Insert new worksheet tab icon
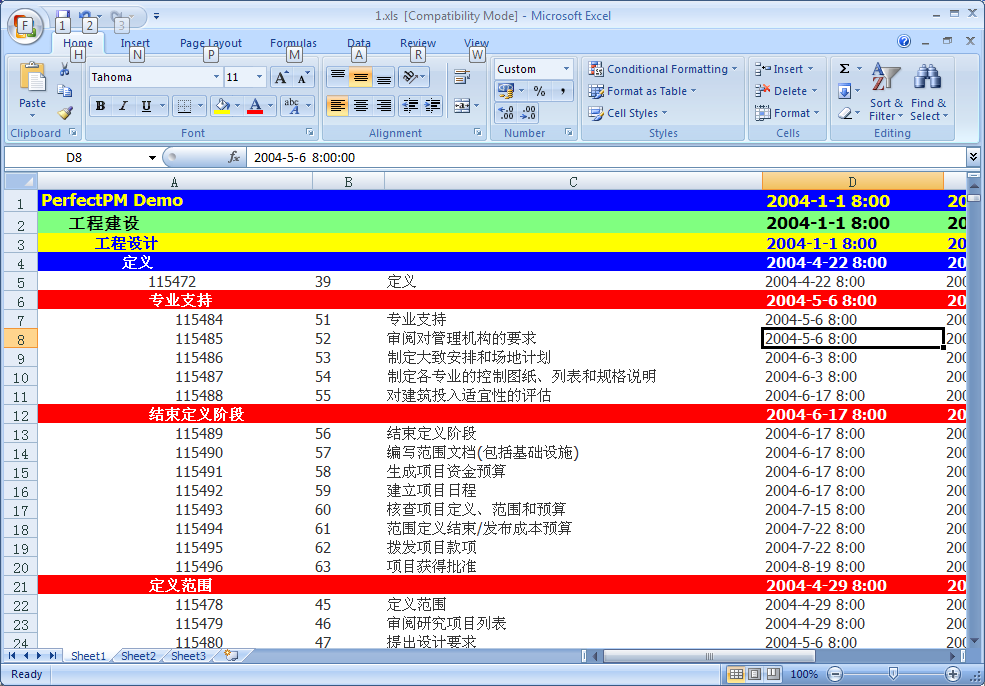The width and height of the screenshot is (985, 686). tap(231, 656)
